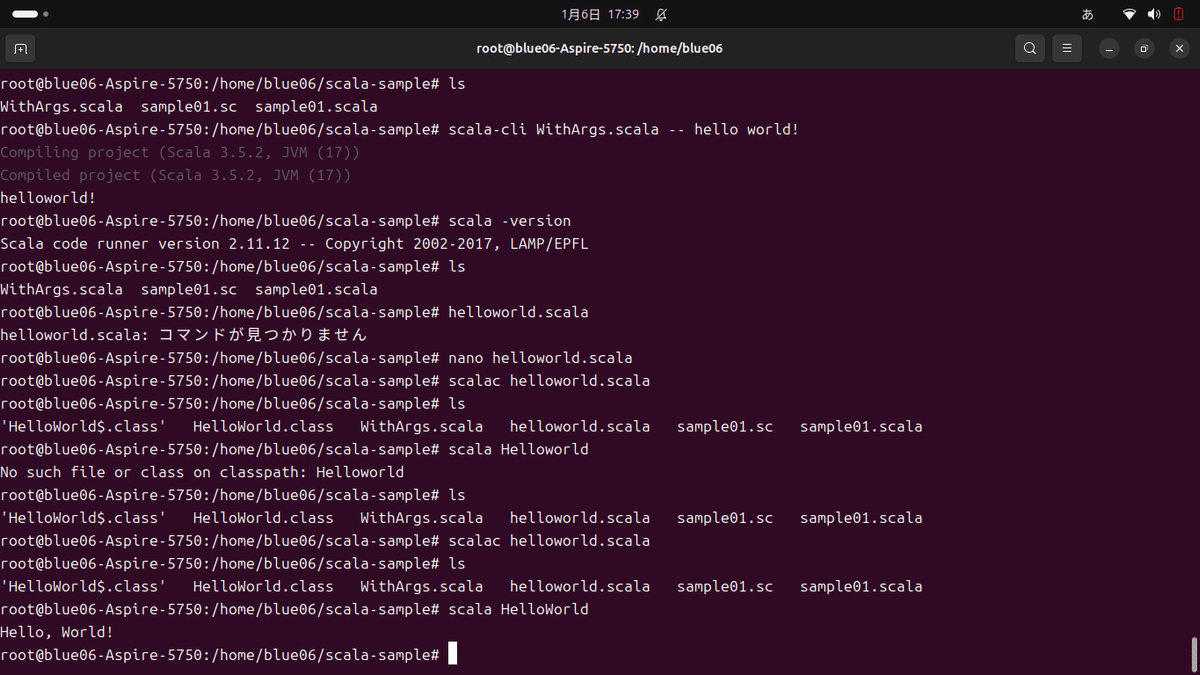Open the terminal search
This screenshot has width=1200, height=675.
1029,48
